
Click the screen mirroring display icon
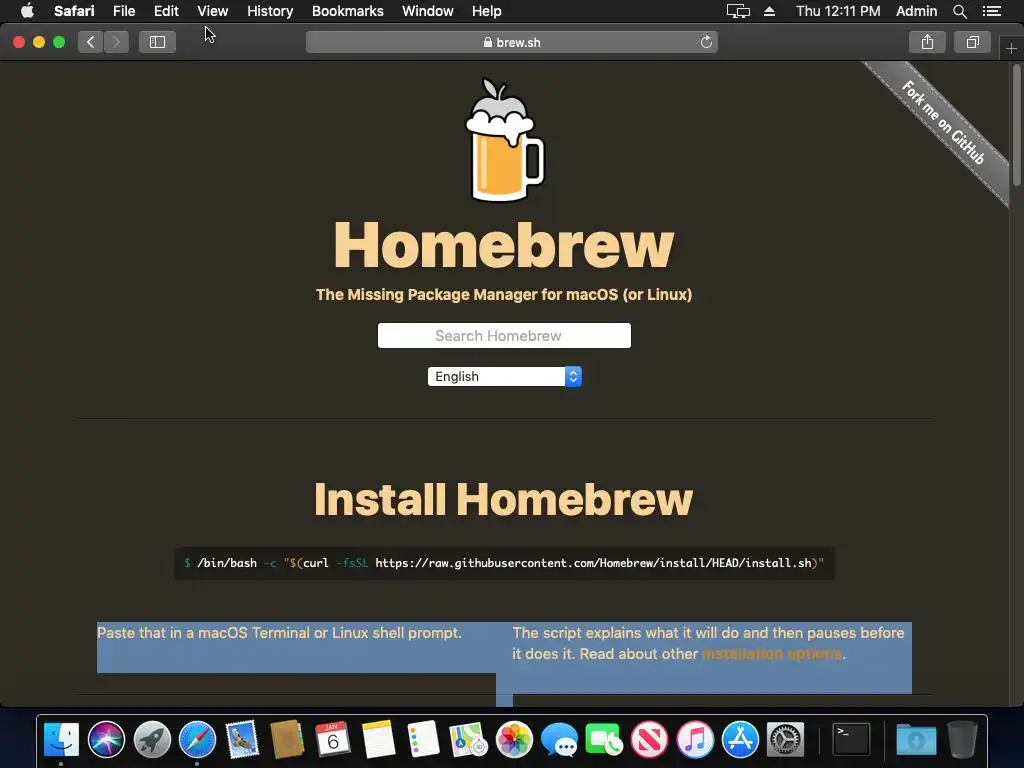point(738,11)
